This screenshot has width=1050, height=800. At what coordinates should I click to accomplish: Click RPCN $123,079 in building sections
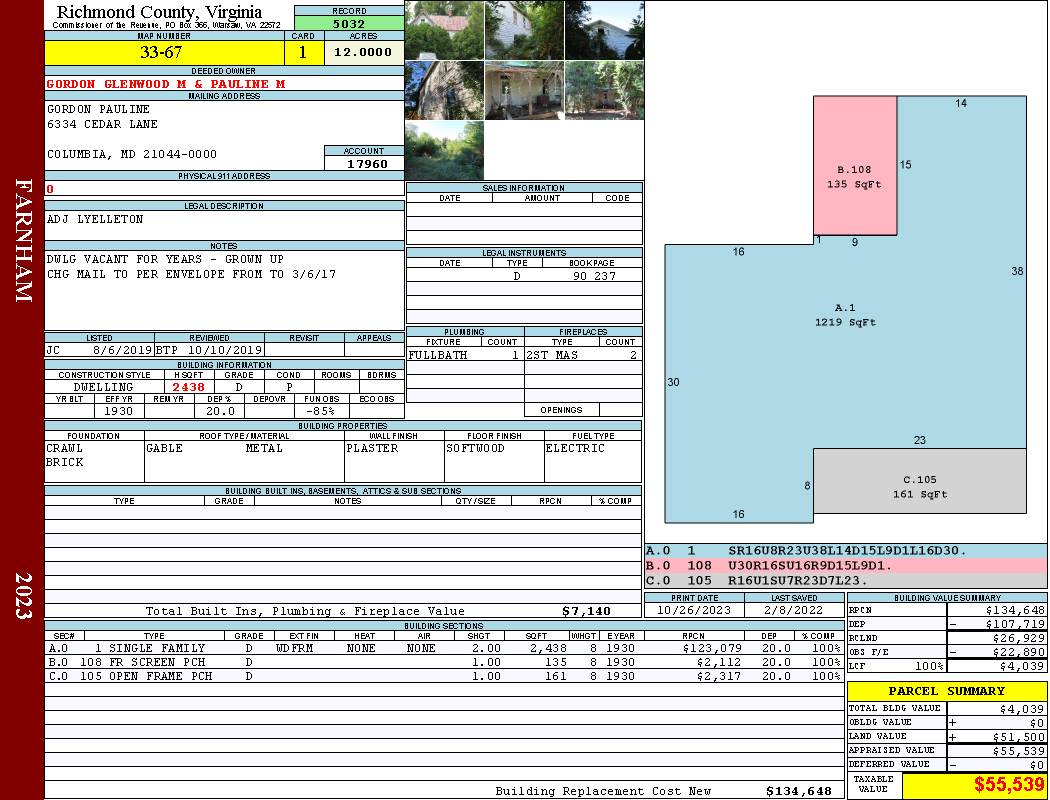tap(712, 648)
